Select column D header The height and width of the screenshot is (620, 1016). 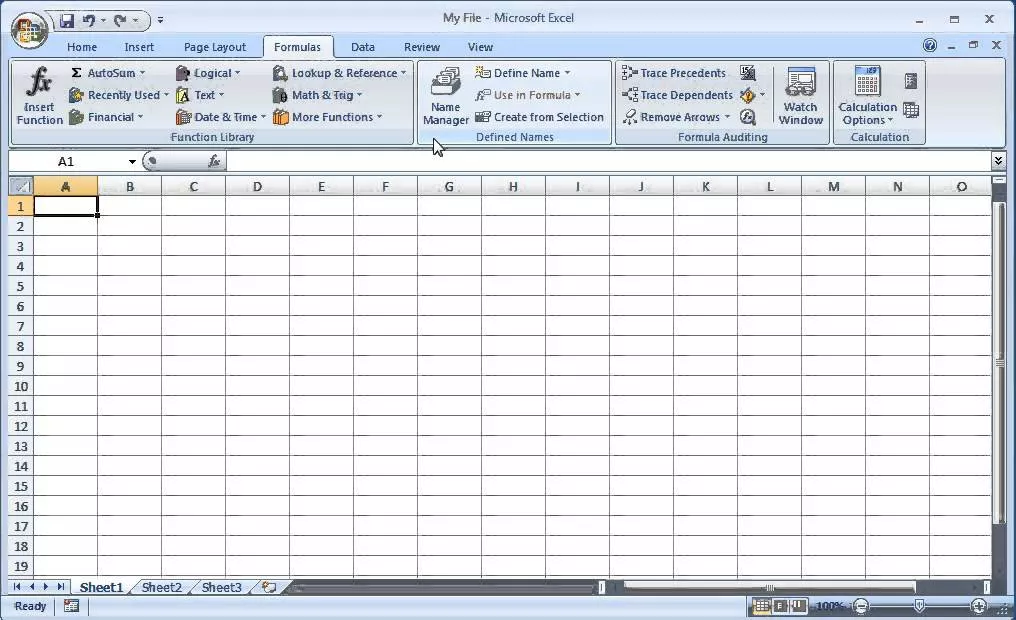coord(257,187)
